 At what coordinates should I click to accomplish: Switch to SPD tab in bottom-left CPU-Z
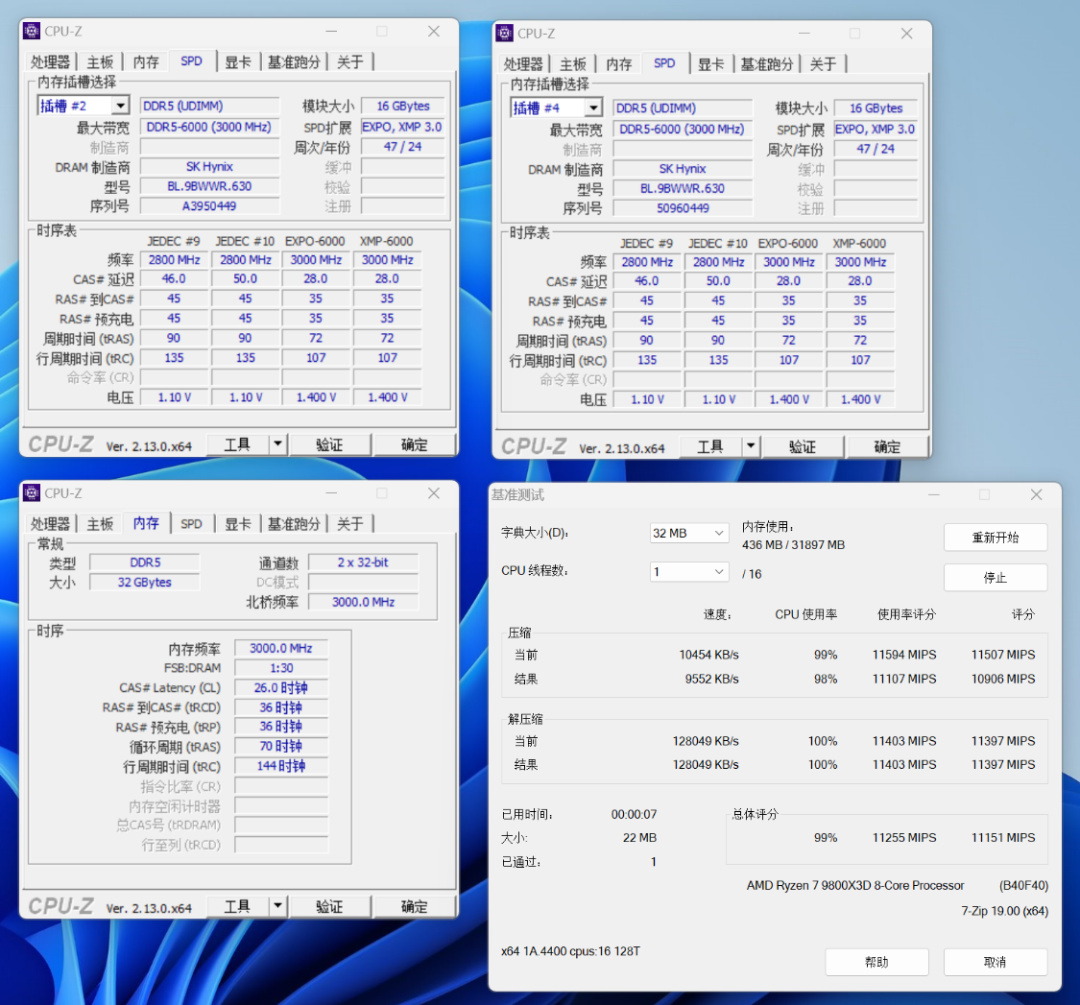191,524
